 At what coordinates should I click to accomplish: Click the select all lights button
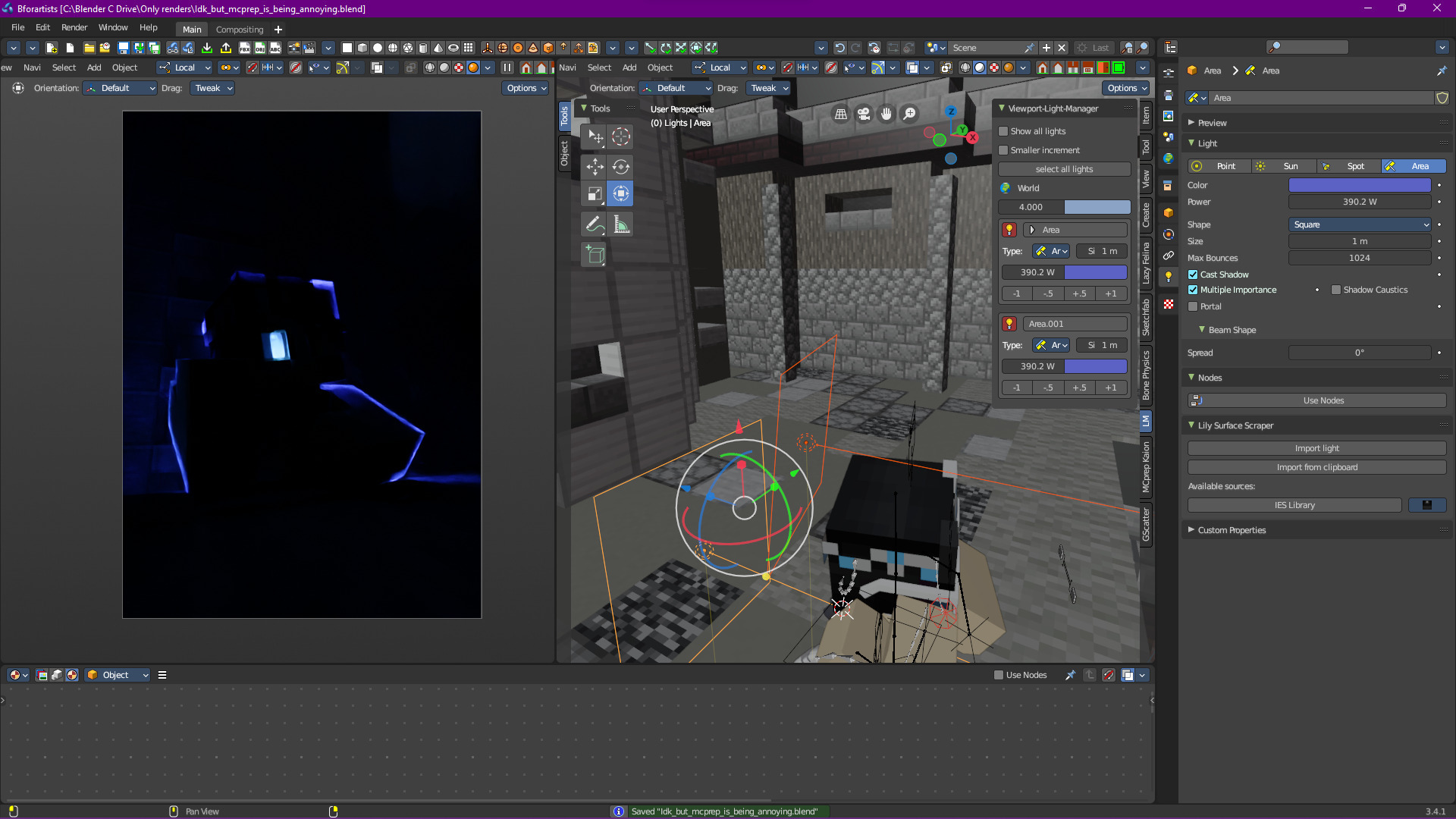pos(1064,169)
